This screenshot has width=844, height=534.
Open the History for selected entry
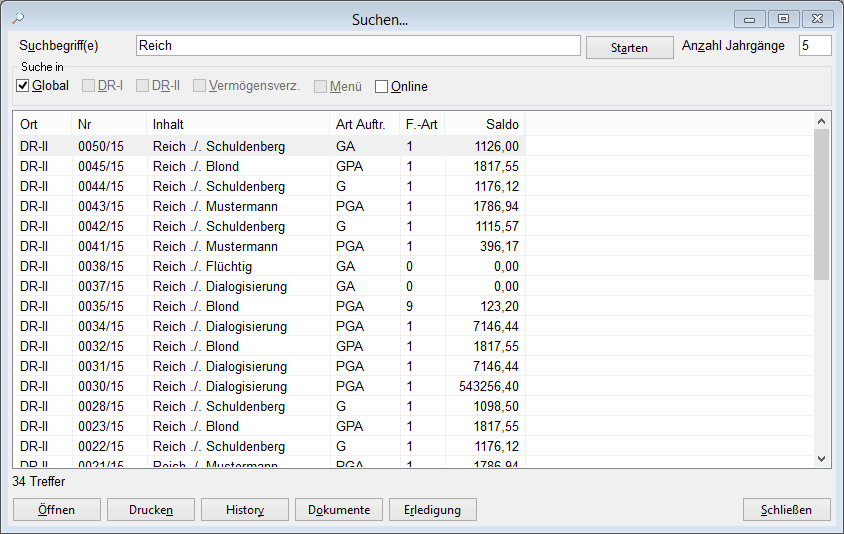coord(245,510)
